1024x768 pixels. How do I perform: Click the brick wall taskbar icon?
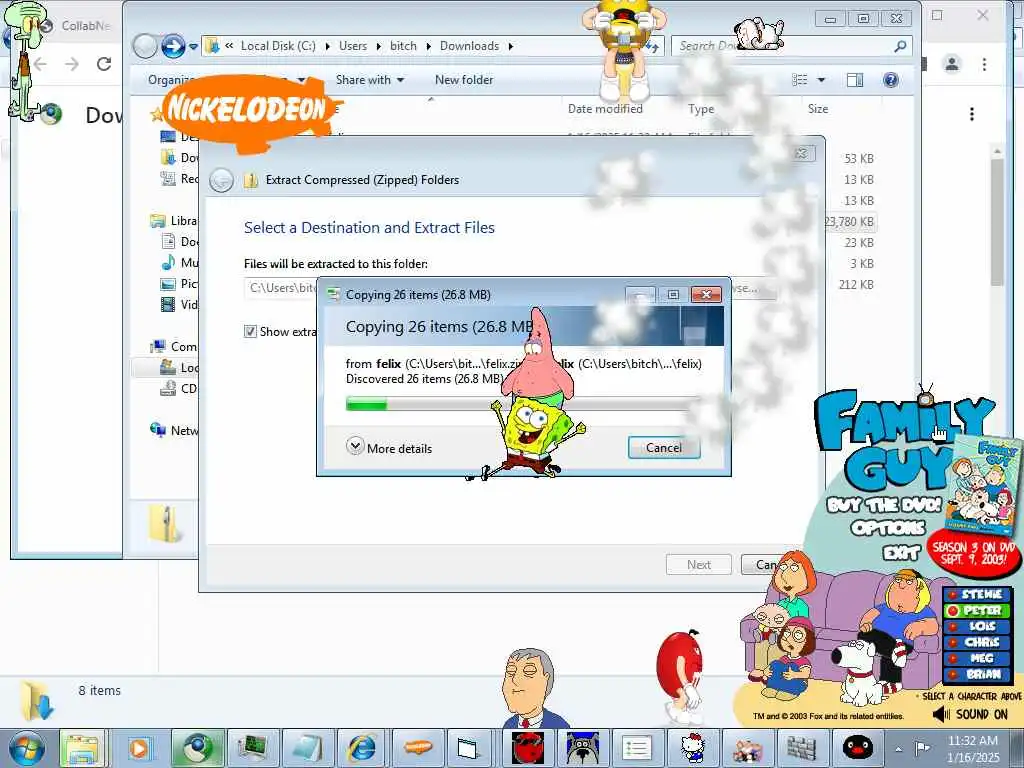coord(802,748)
